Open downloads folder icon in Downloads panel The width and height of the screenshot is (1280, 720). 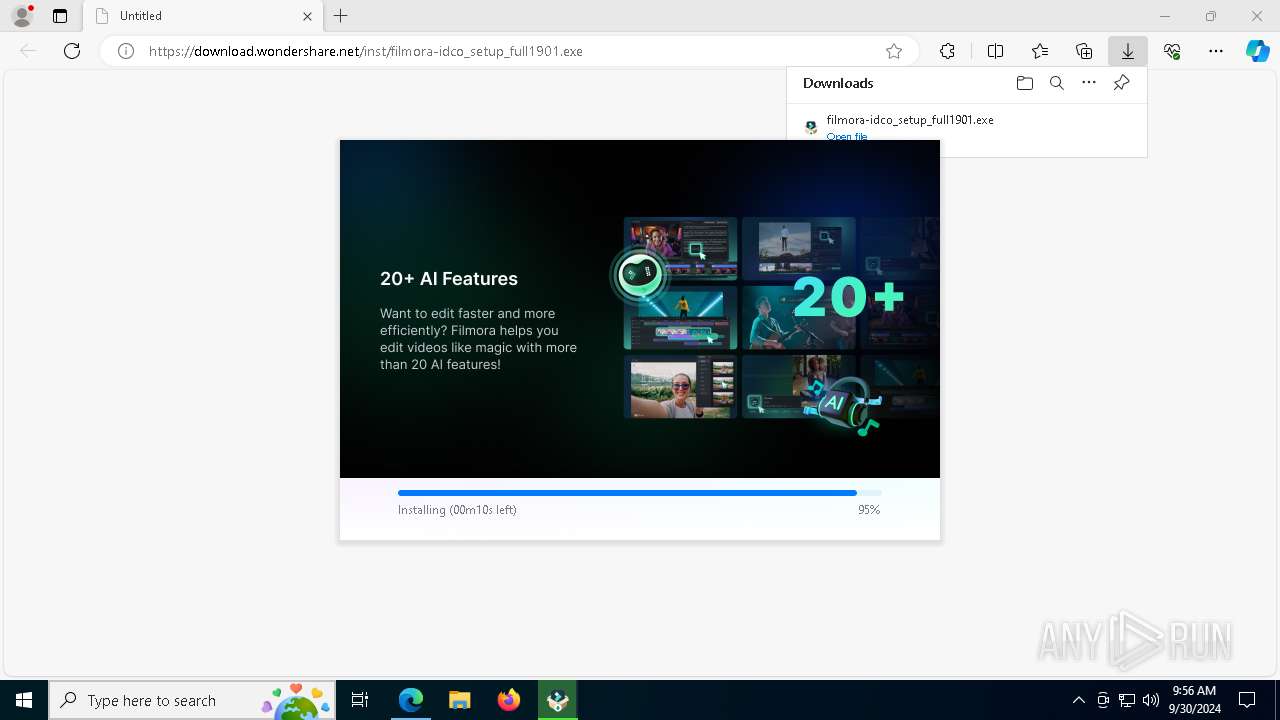(x=1024, y=83)
